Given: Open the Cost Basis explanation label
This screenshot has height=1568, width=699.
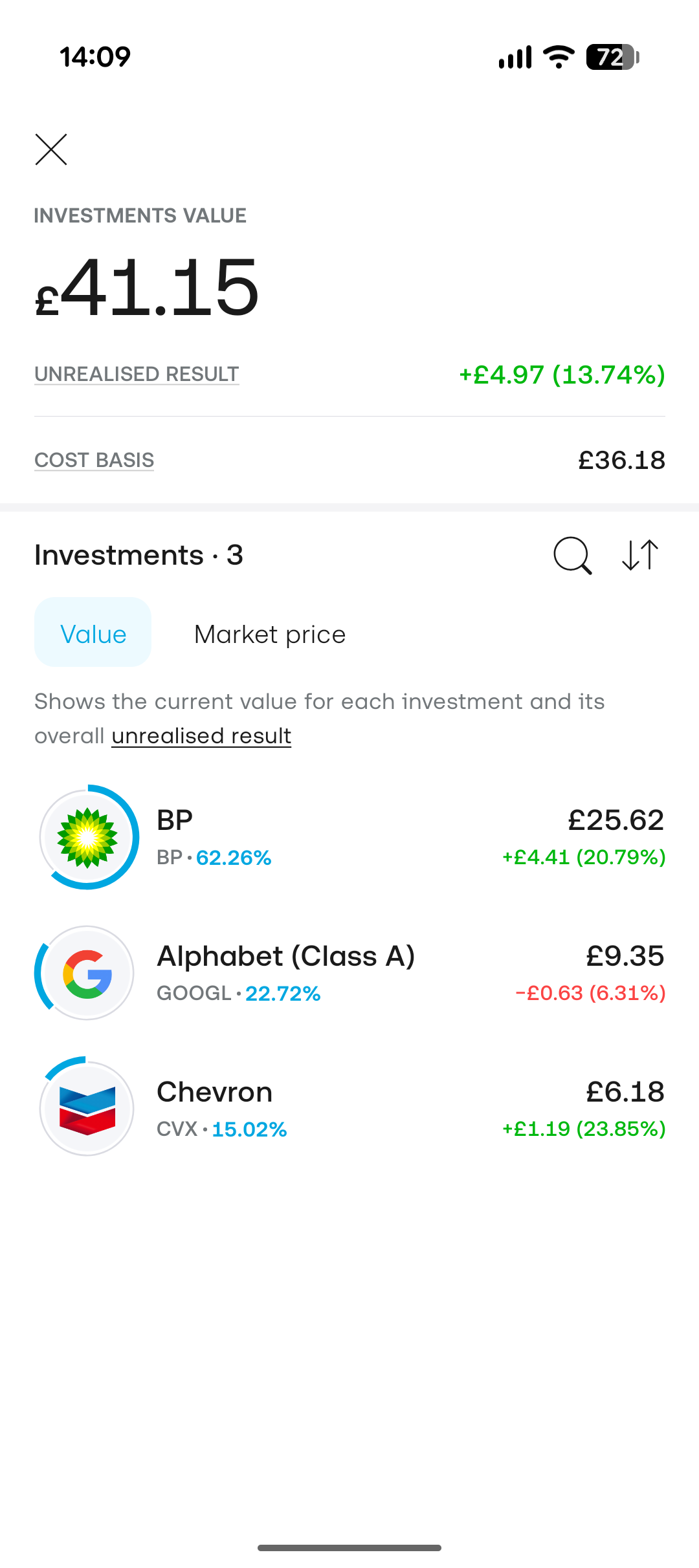Looking at the screenshot, I should pos(94,460).
